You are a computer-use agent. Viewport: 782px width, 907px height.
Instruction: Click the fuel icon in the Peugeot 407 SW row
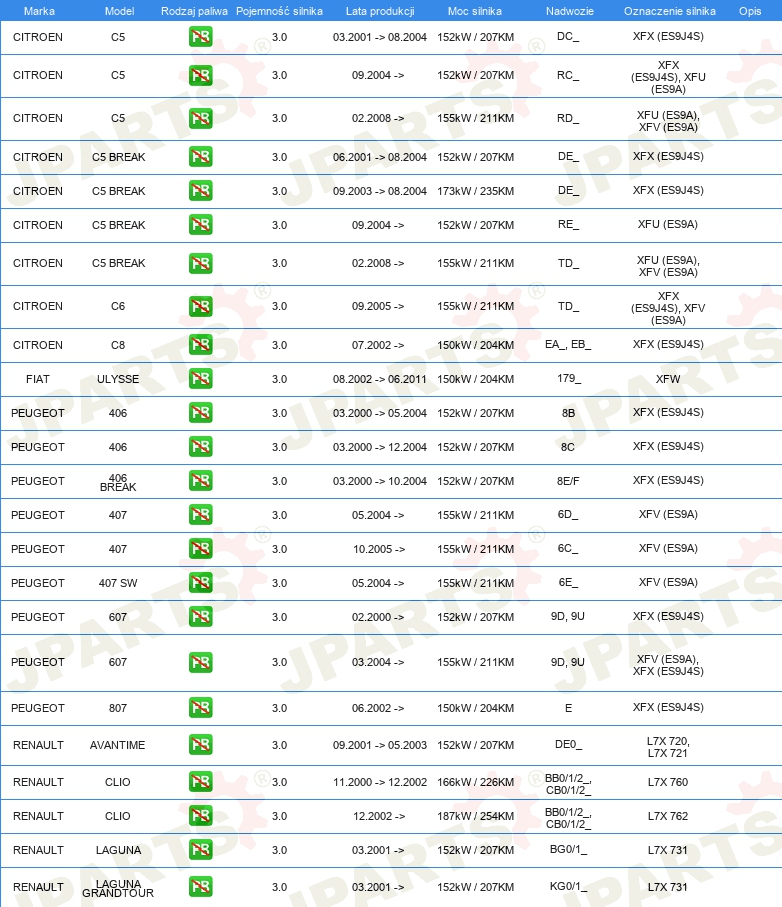(x=201, y=582)
